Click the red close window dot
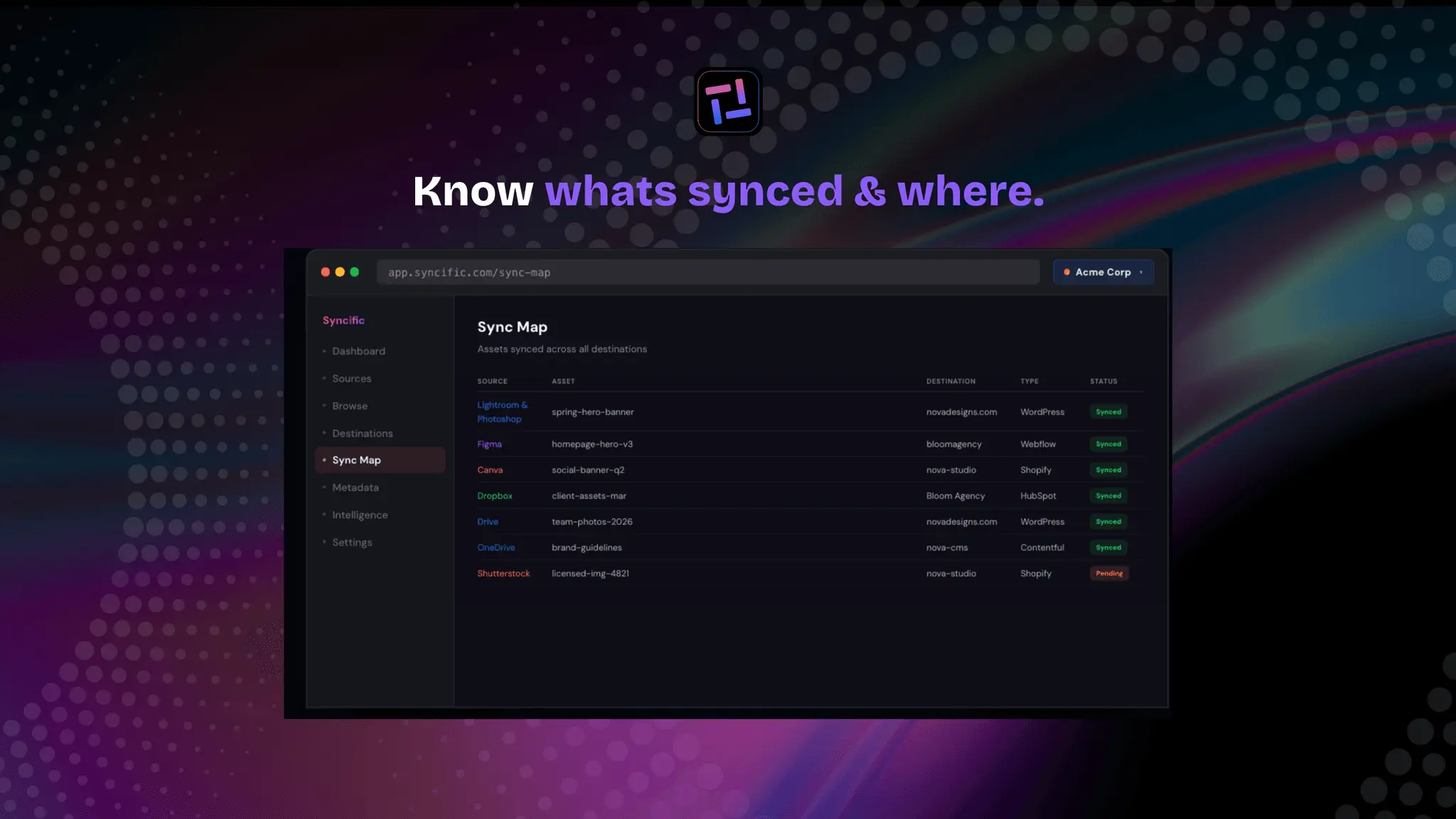The image size is (1456, 819). 326,272
